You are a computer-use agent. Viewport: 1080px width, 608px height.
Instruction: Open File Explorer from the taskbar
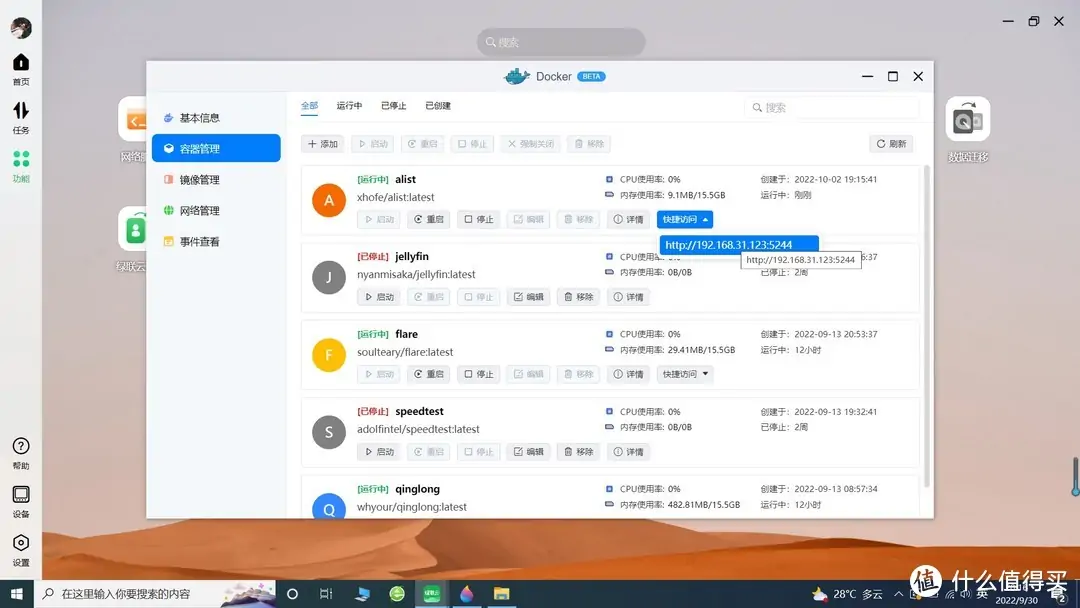point(501,593)
